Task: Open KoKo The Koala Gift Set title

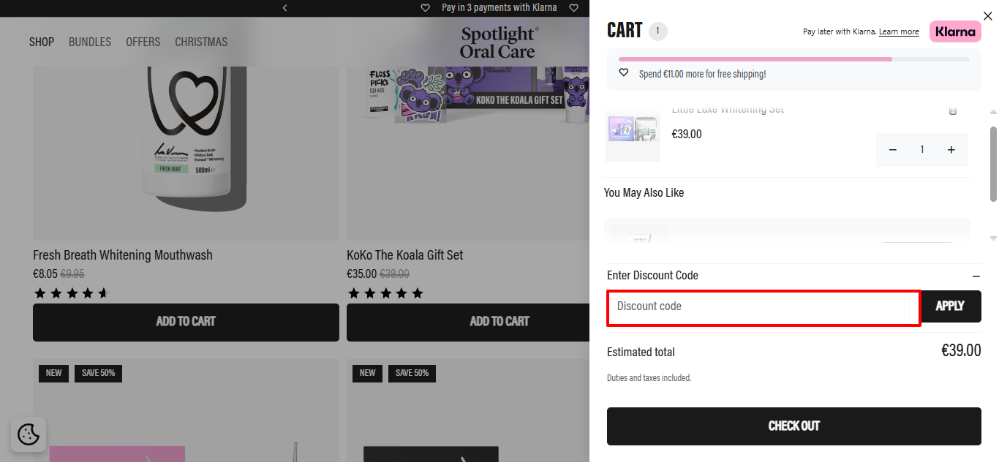Action: [405, 256]
